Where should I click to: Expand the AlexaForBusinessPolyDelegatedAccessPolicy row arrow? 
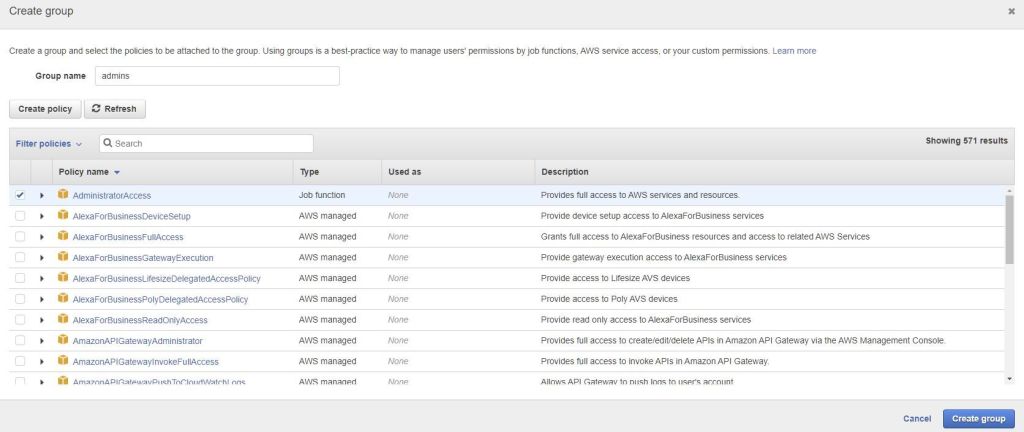pyautogui.click(x=42, y=300)
